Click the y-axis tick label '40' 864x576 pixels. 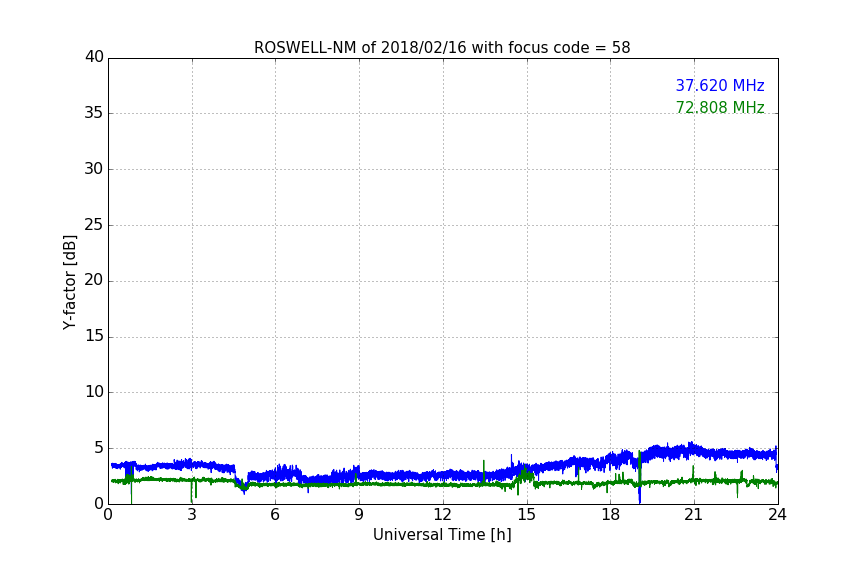94,57
